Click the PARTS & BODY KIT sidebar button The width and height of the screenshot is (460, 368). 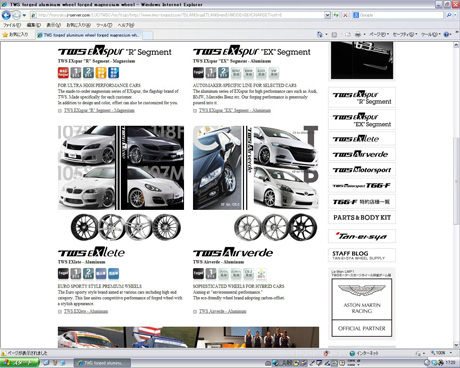pos(362,218)
